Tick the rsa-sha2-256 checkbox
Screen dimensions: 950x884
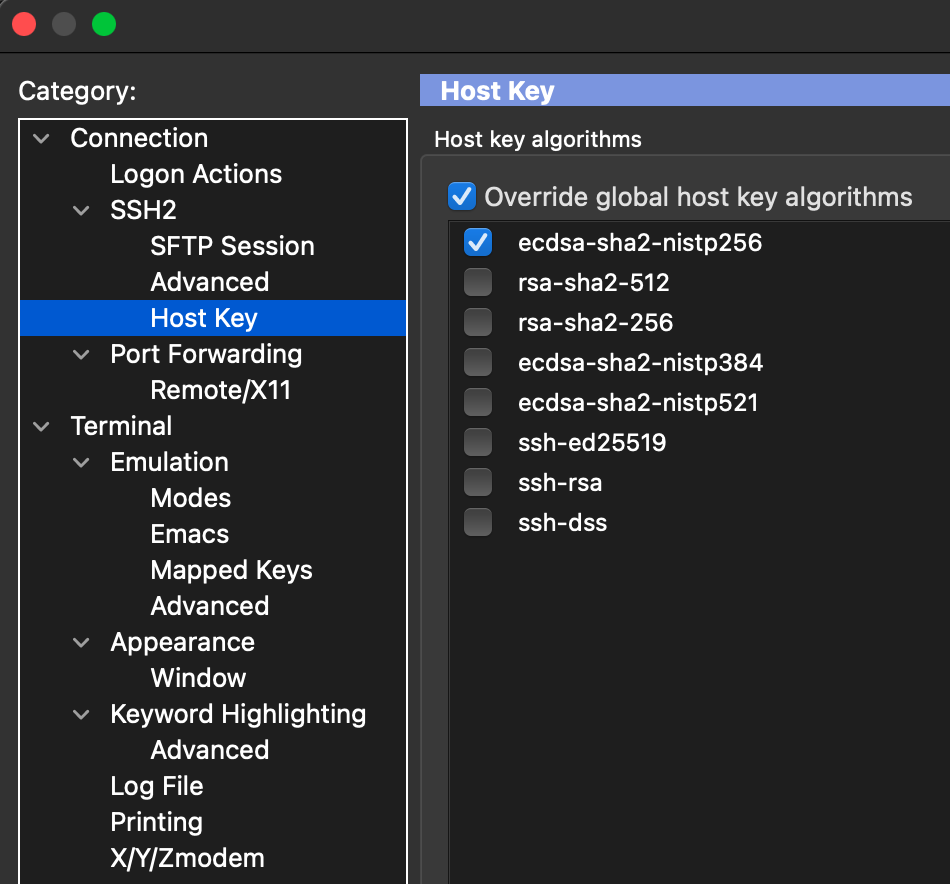478,323
